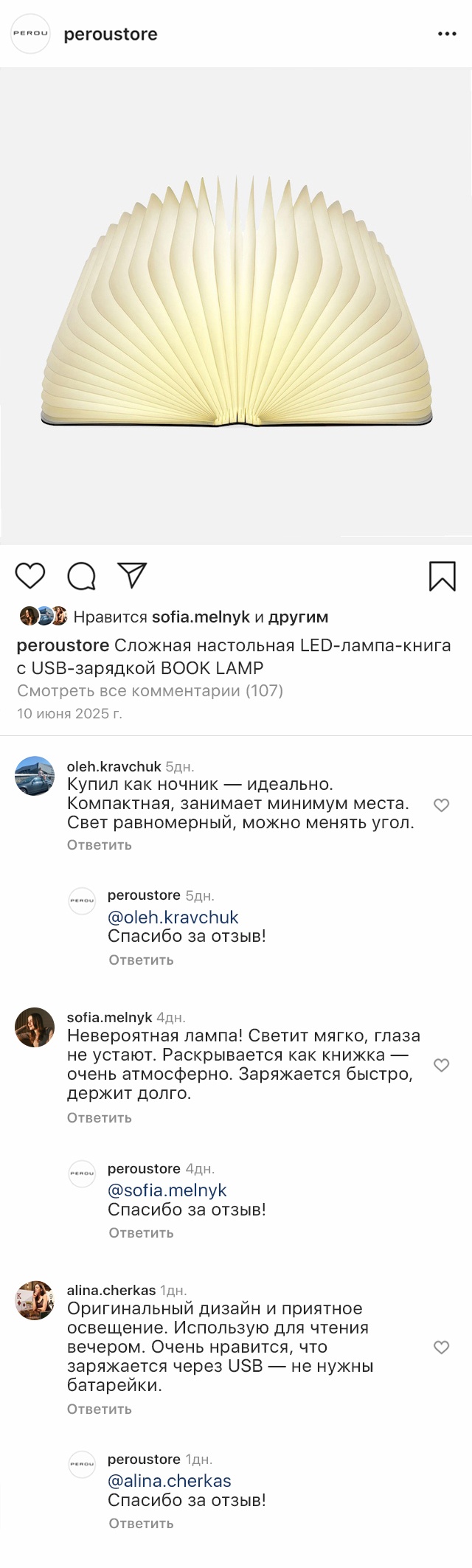Open alina.cherkas's profile picture
Screen dimensions: 472x1568
coord(35,1300)
